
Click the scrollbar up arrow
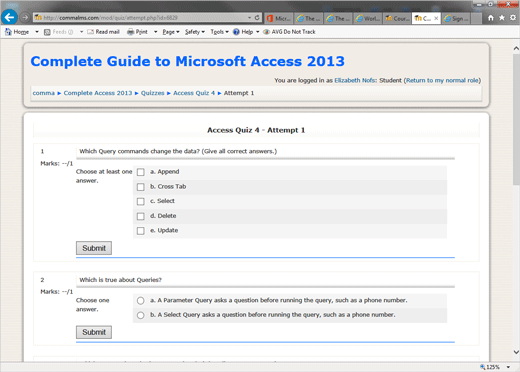click(516, 48)
